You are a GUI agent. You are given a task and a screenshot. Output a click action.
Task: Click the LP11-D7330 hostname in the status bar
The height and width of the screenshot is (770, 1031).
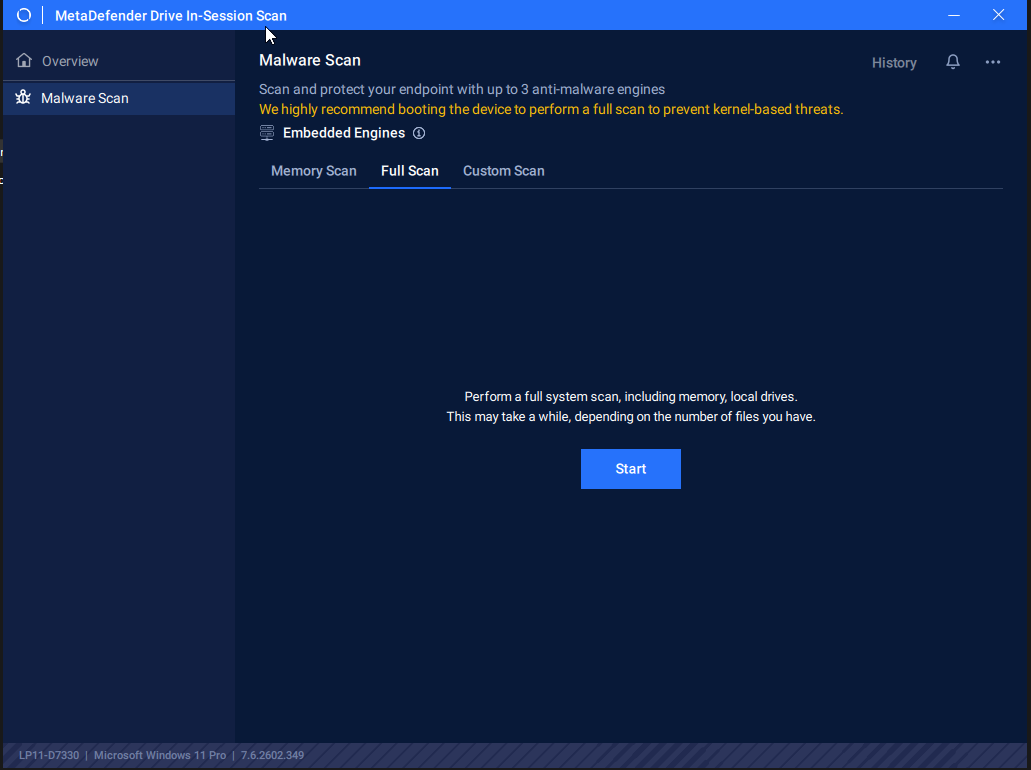click(x=49, y=755)
